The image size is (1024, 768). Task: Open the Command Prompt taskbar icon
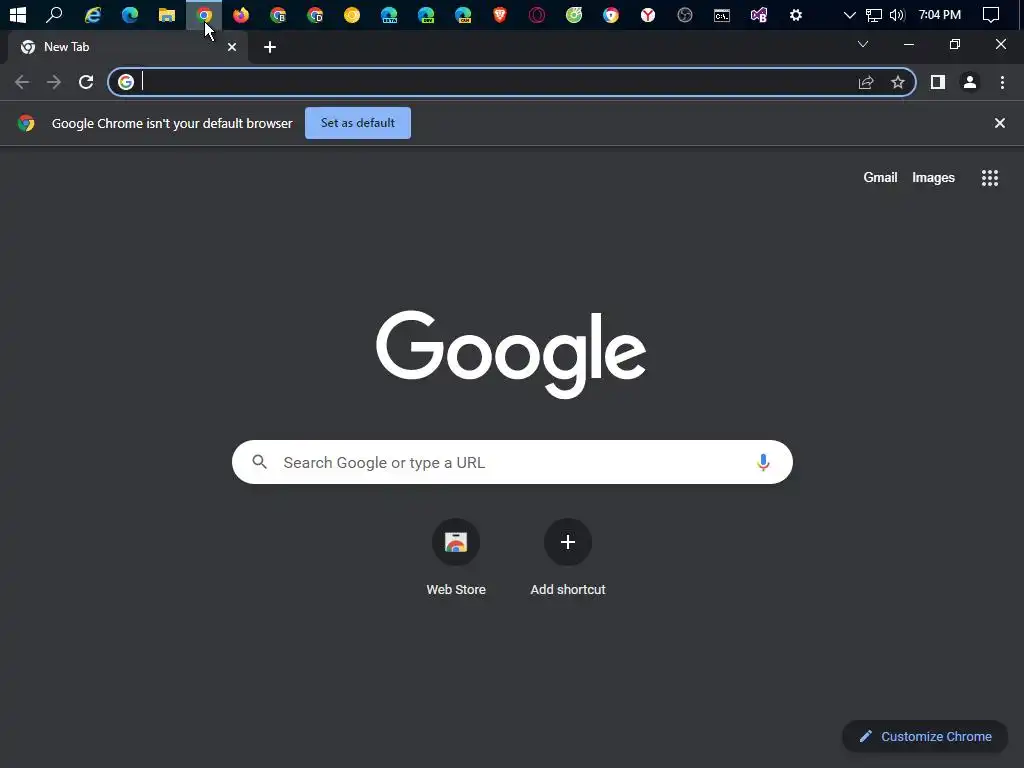click(722, 14)
